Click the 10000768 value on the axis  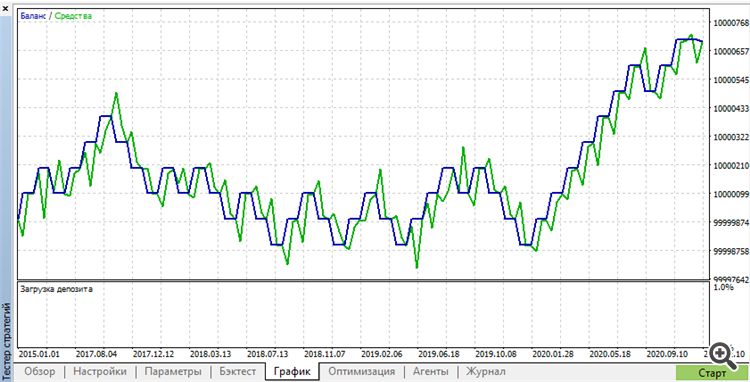click(730, 22)
